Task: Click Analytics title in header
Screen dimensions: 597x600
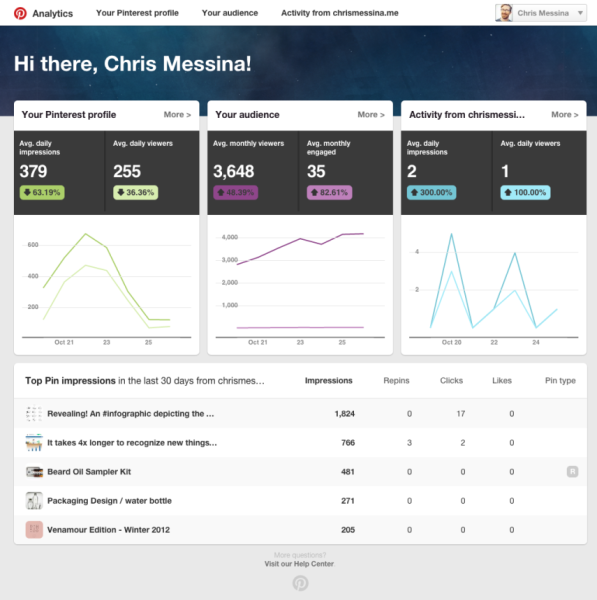Action: coord(52,13)
